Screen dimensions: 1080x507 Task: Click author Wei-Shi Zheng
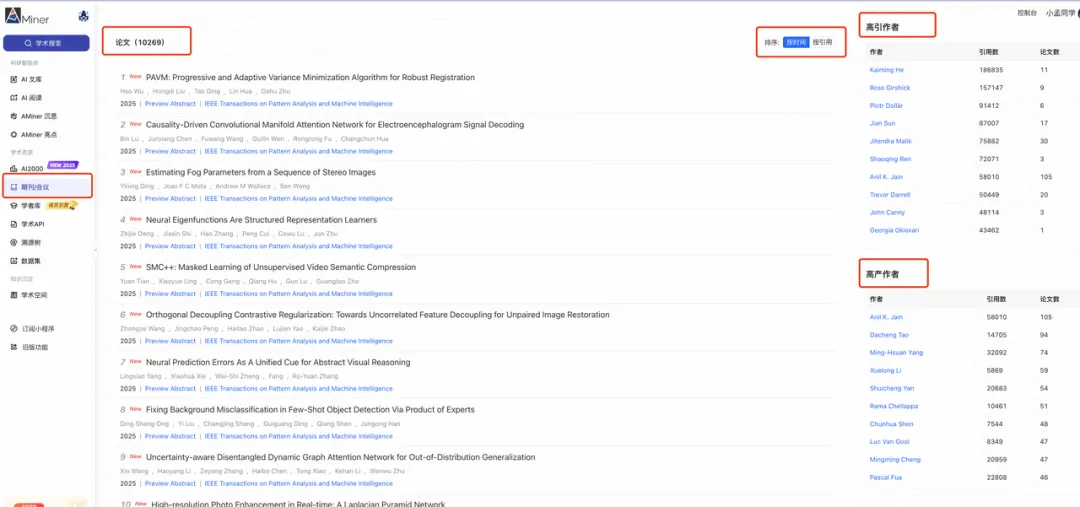[238, 377]
